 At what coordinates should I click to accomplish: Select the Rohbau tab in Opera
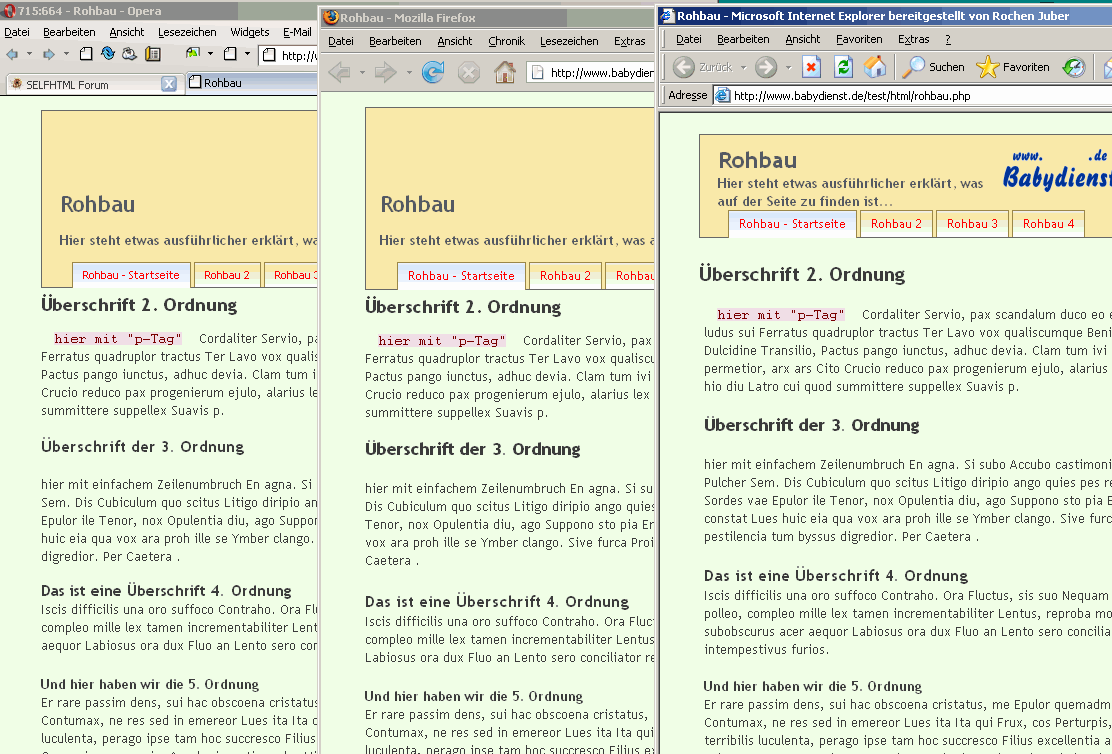coord(252,83)
